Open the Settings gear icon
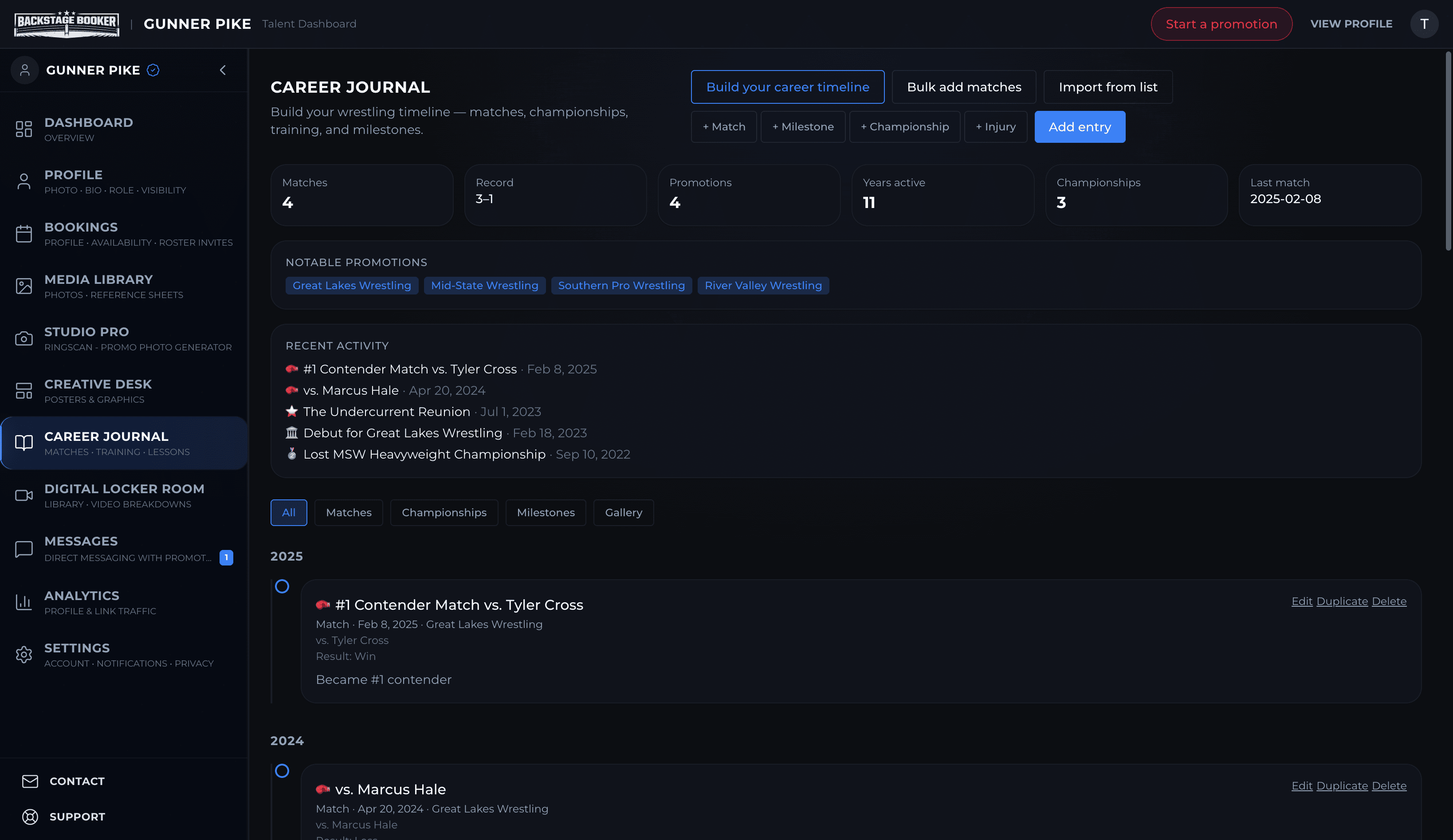Image resolution: width=1453 pixels, height=840 pixels. tap(24, 654)
